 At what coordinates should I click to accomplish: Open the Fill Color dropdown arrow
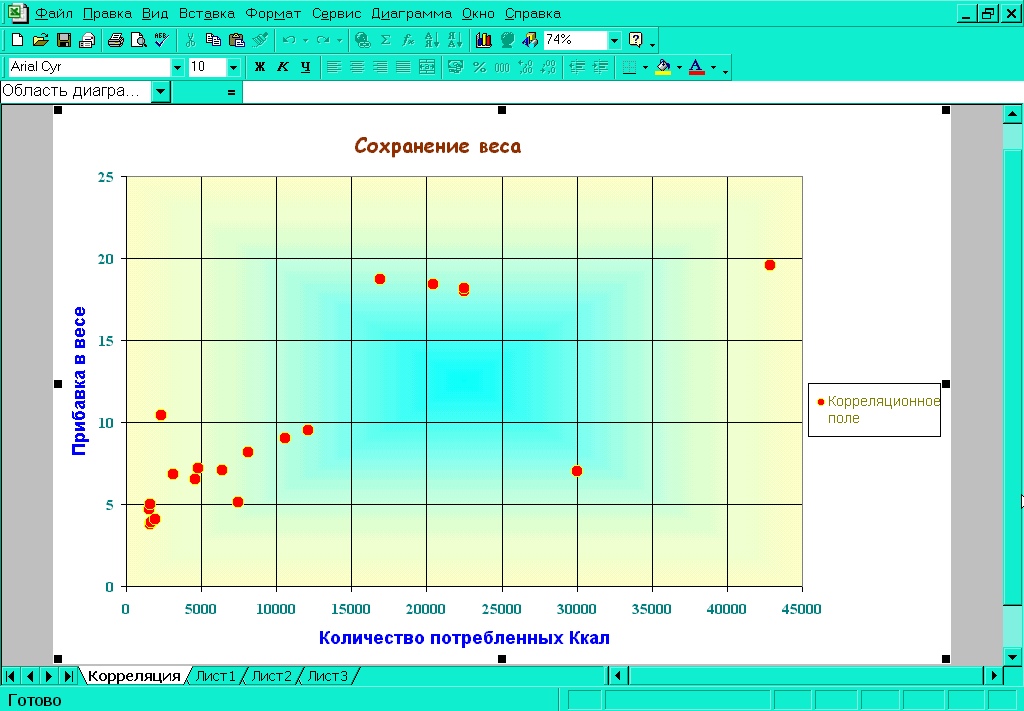click(x=679, y=67)
